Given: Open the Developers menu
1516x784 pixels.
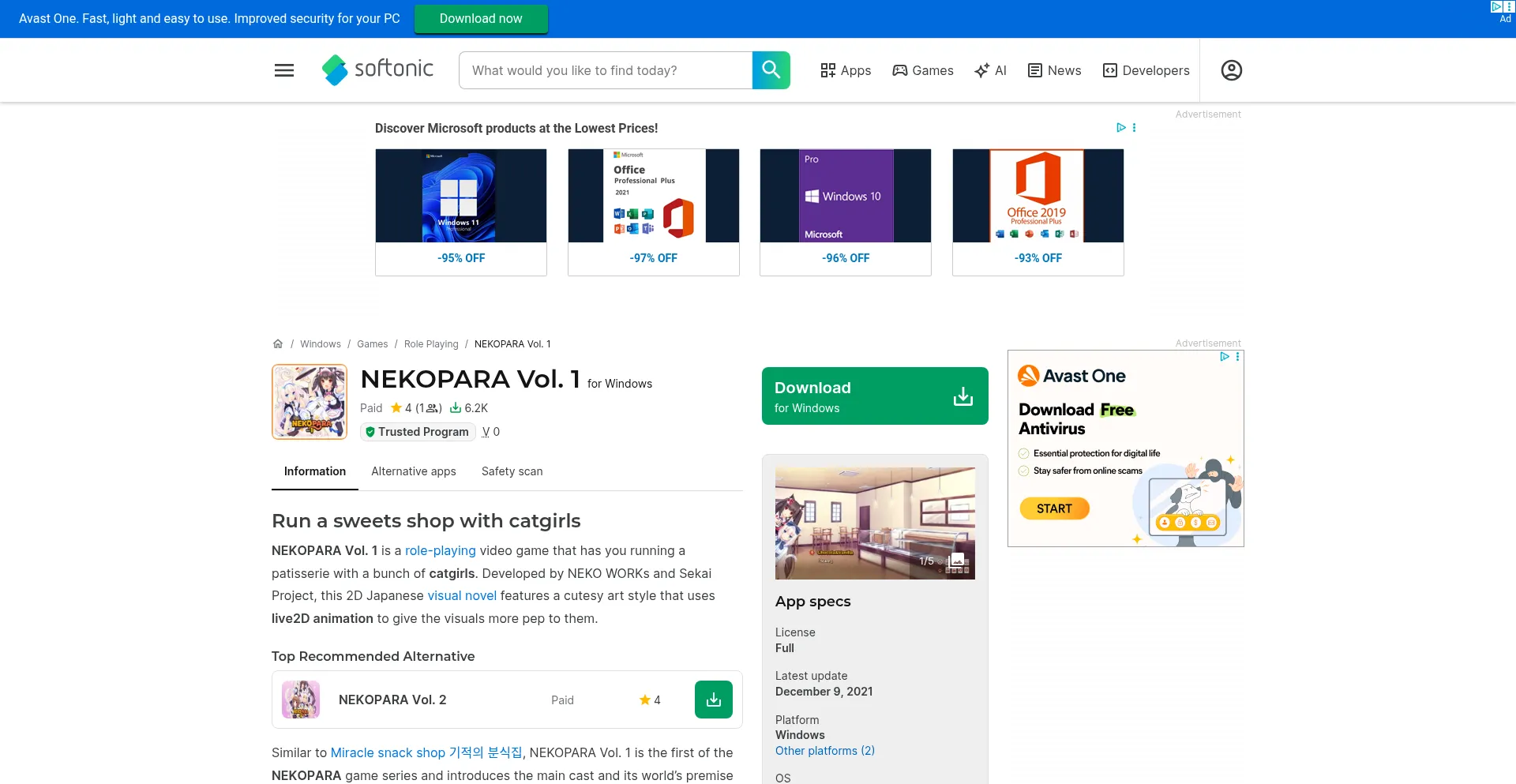Looking at the screenshot, I should (1146, 70).
